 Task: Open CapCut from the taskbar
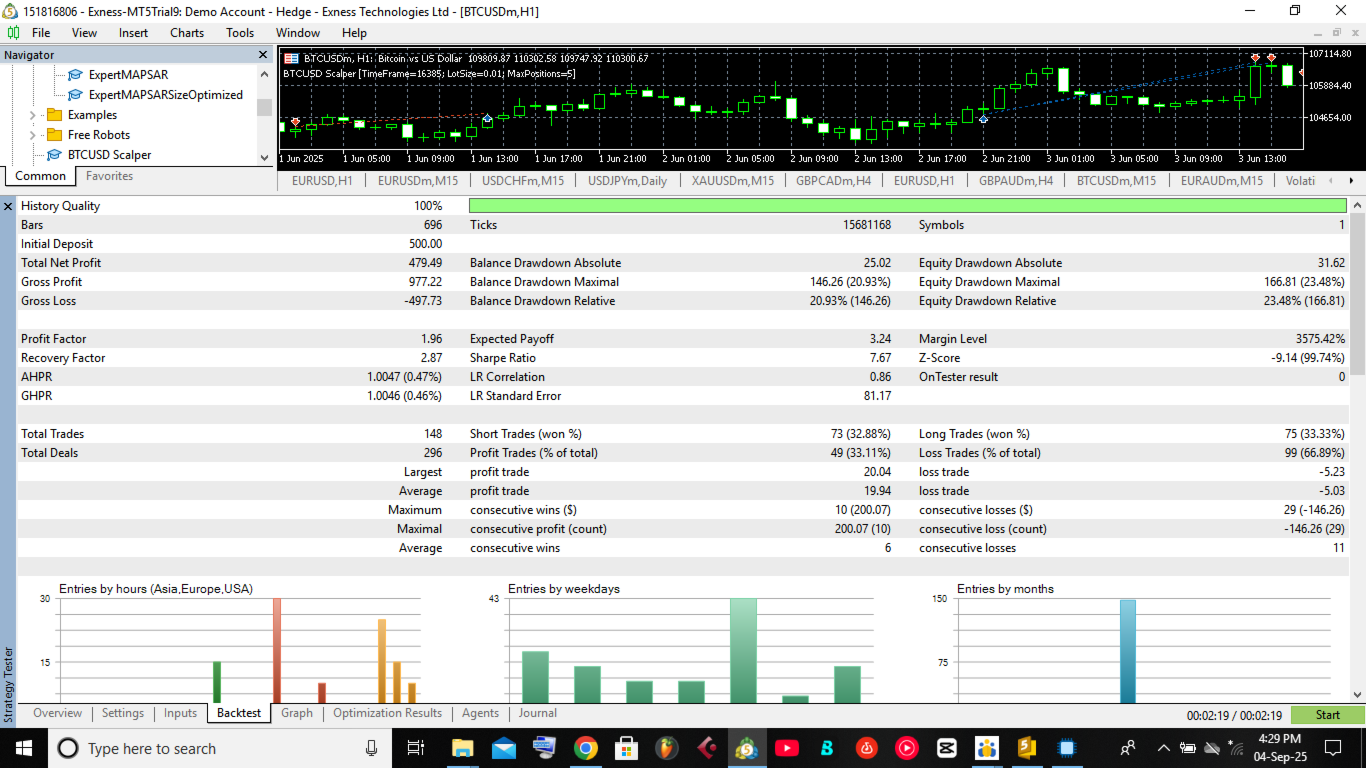946,748
